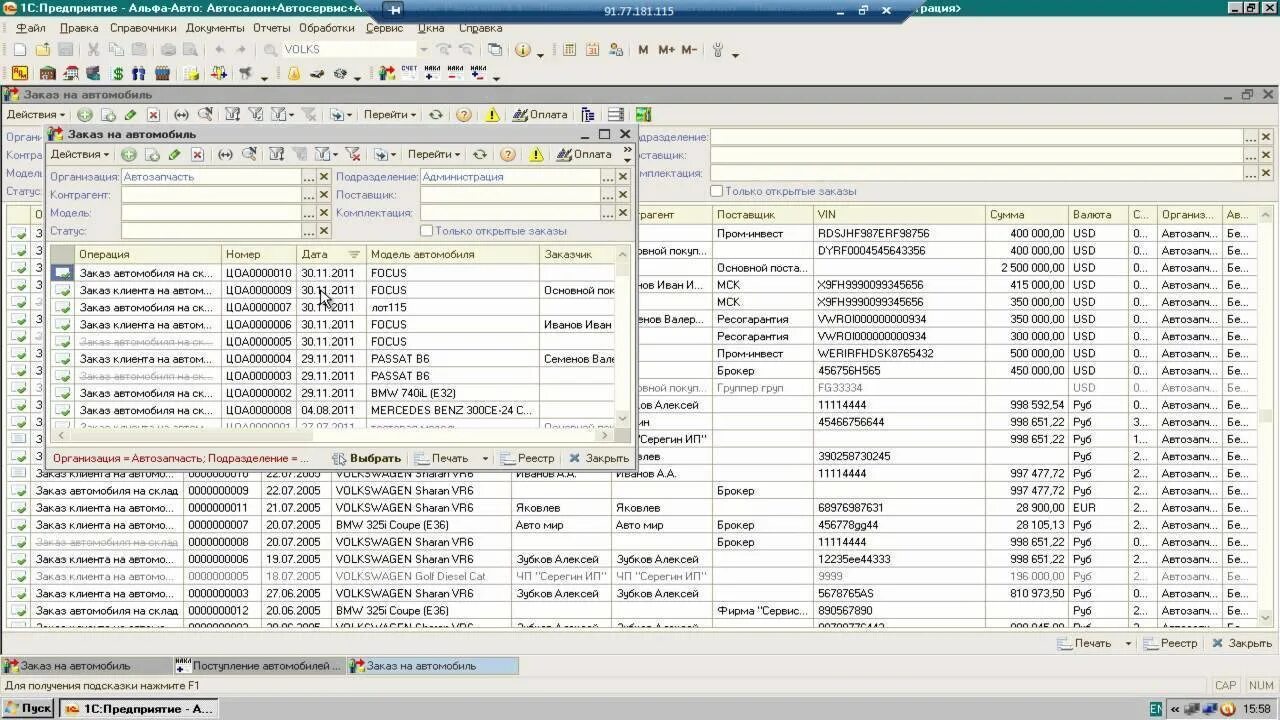
Task: Open Действия dropdown in background order window
Action: (36, 115)
